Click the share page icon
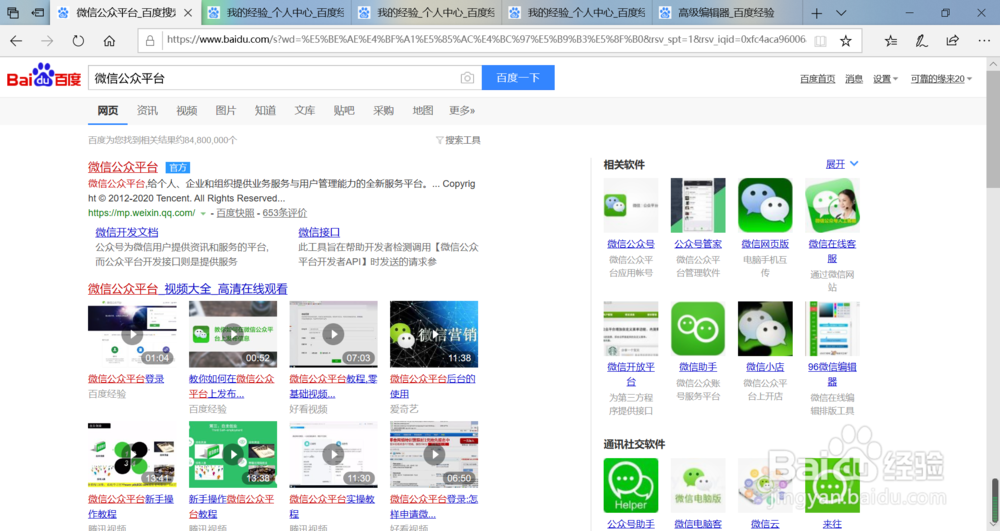Viewport: 1000px width, 531px height. (x=952, y=41)
